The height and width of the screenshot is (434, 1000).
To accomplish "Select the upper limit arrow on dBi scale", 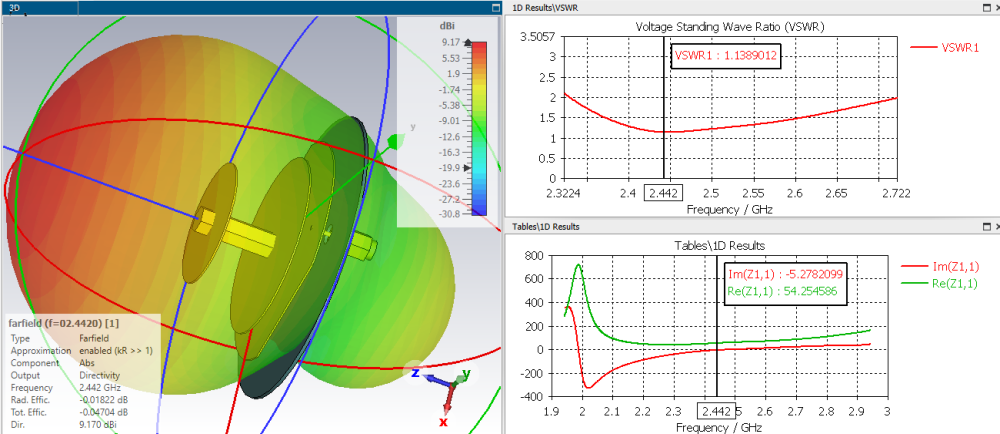I will click(469, 43).
